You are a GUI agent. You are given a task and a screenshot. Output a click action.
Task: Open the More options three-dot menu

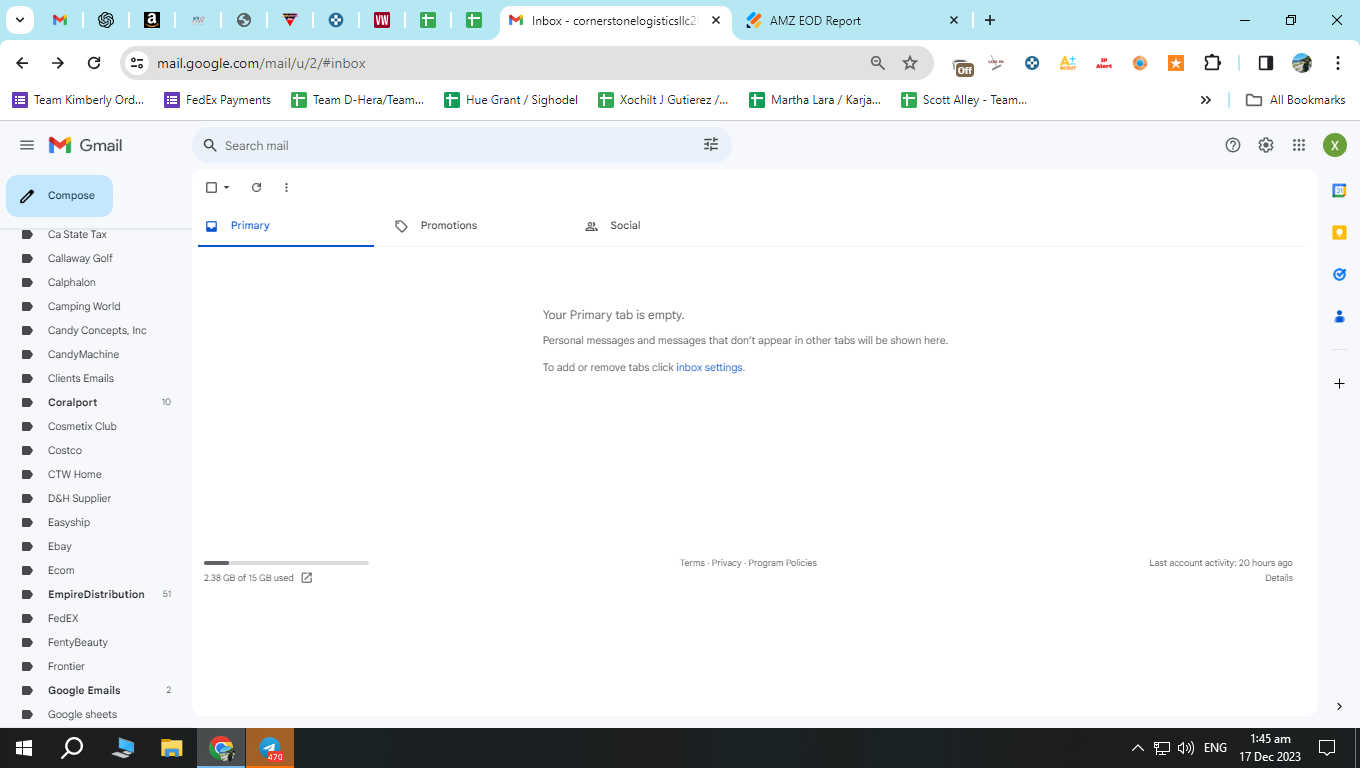[x=286, y=187]
